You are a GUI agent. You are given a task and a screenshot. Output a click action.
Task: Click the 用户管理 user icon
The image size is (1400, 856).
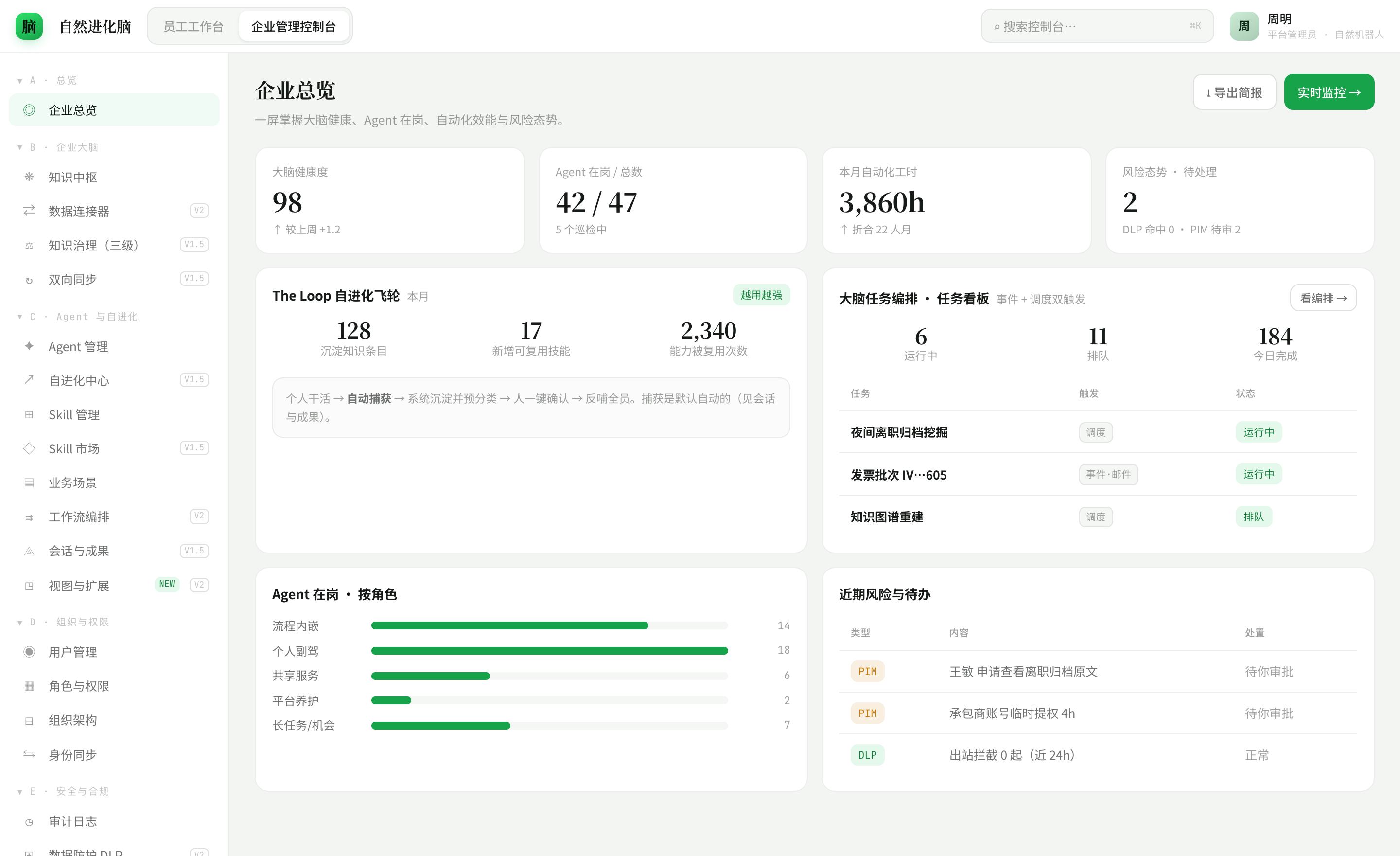pos(29,651)
